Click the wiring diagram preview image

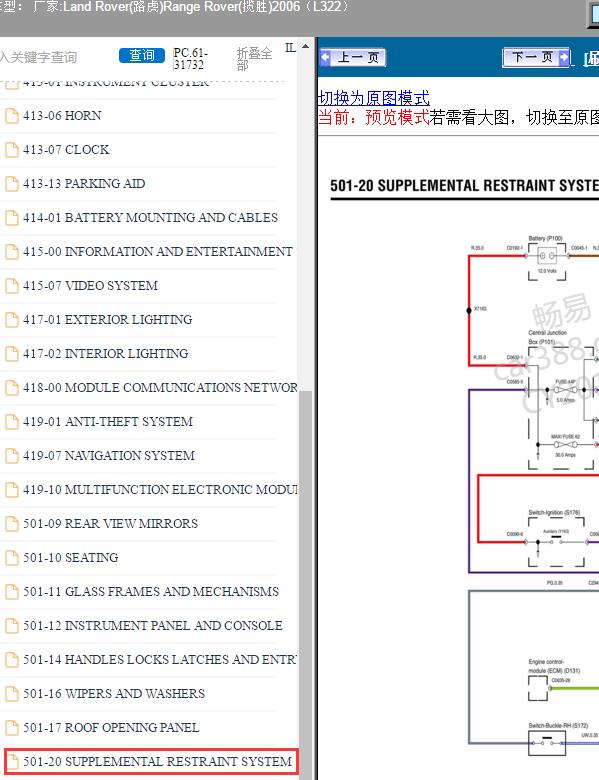click(532, 492)
